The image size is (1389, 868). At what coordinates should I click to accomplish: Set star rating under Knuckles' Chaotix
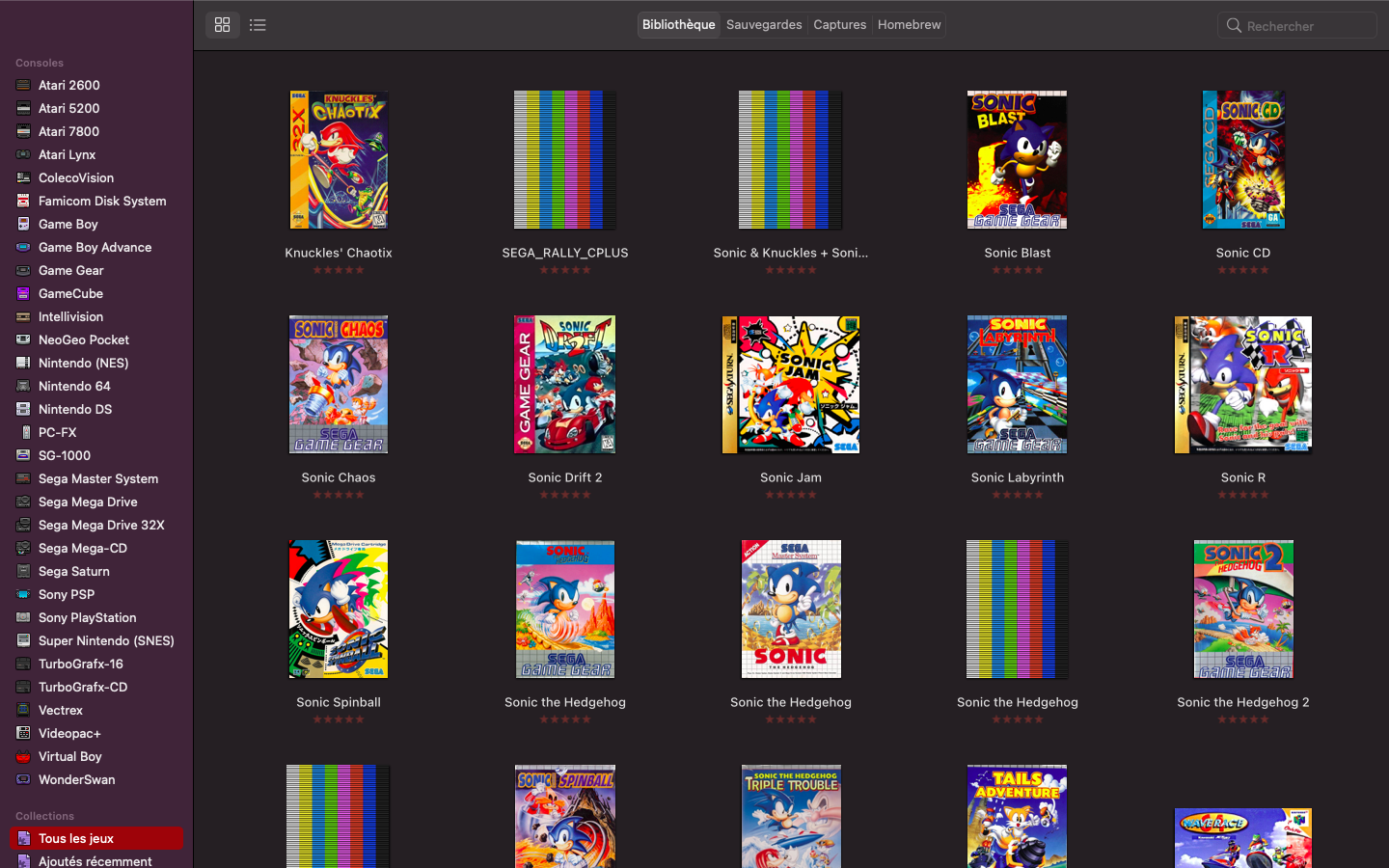[339, 270]
